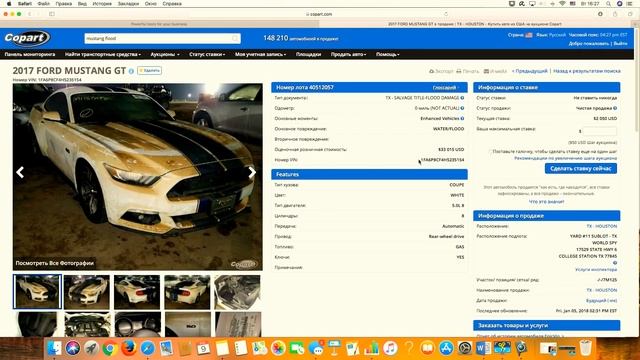This screenshot has width=640, height=360.
Task: Open the File menu in menu bar
Action: click(x=44, y=4)
